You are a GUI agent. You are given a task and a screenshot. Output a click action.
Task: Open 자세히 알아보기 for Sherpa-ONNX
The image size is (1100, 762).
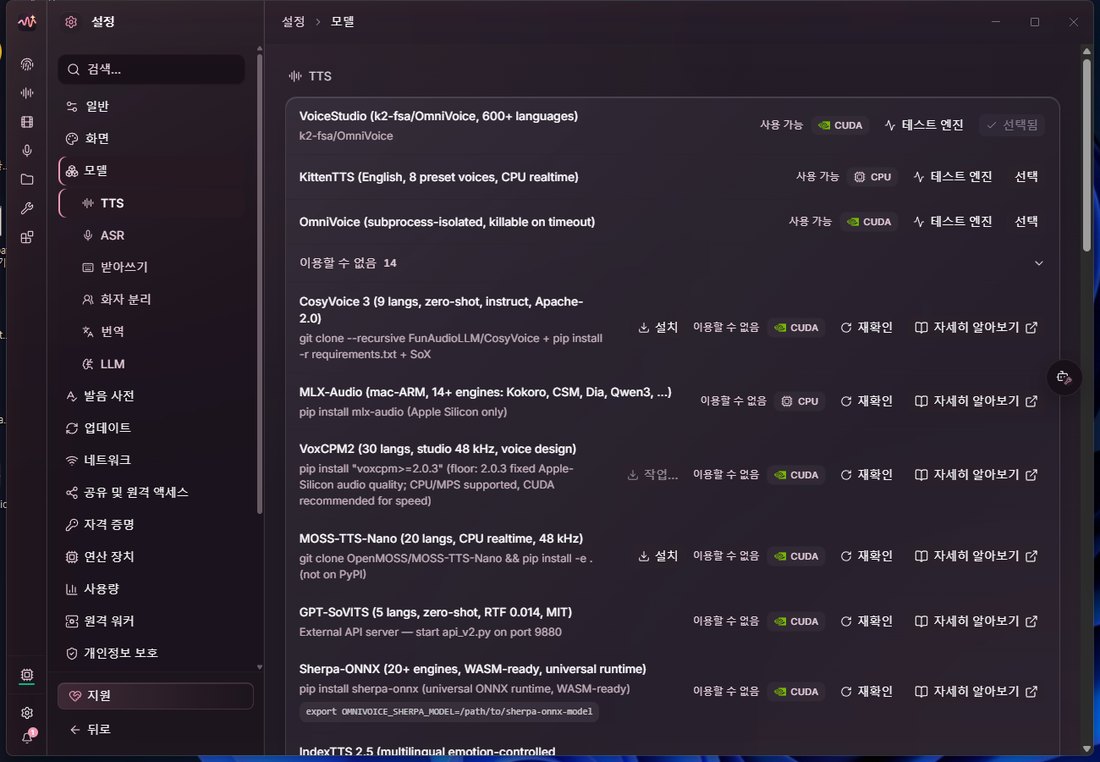(x=976, y=691)
